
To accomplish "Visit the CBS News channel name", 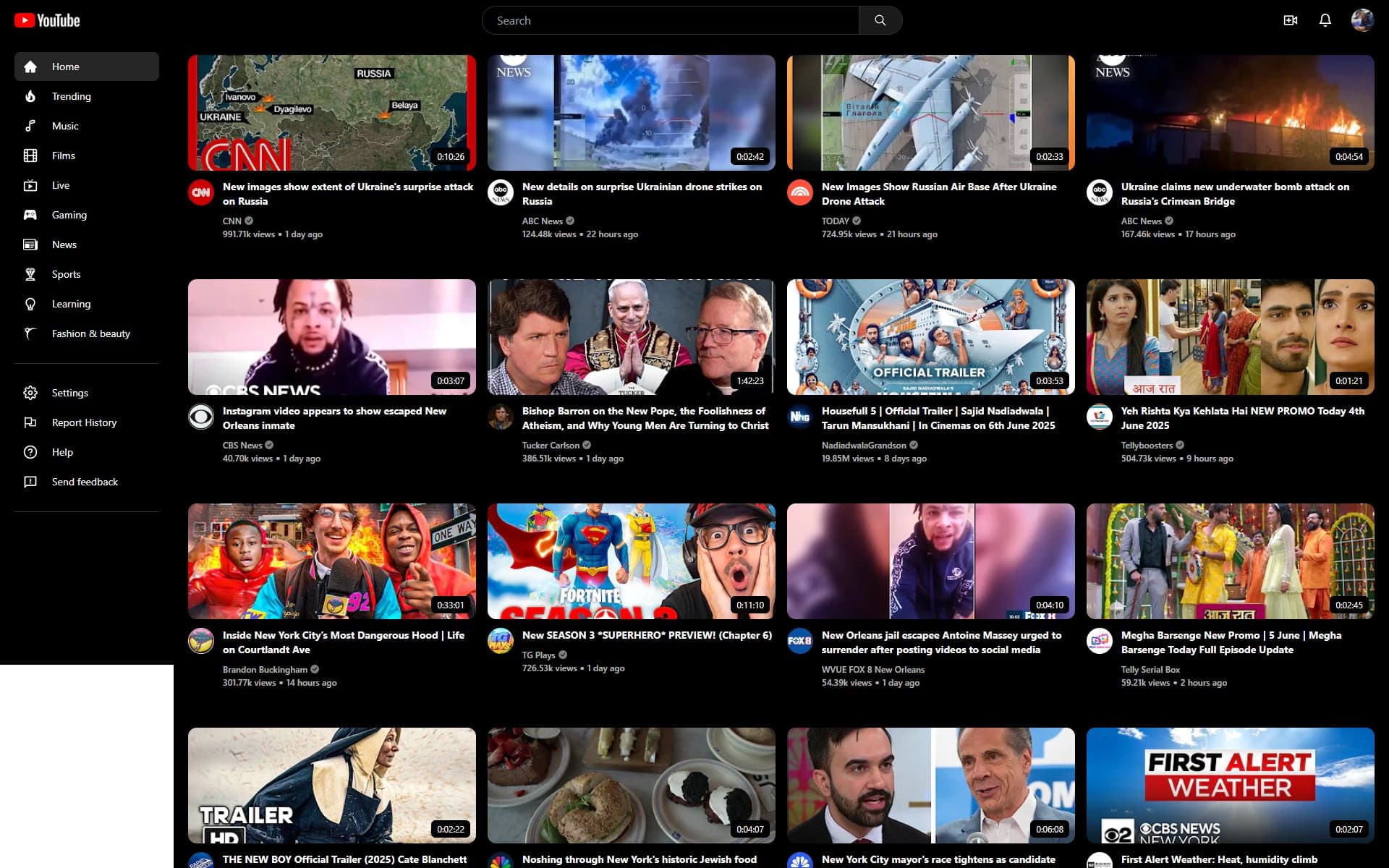I will tap(242, 446).
